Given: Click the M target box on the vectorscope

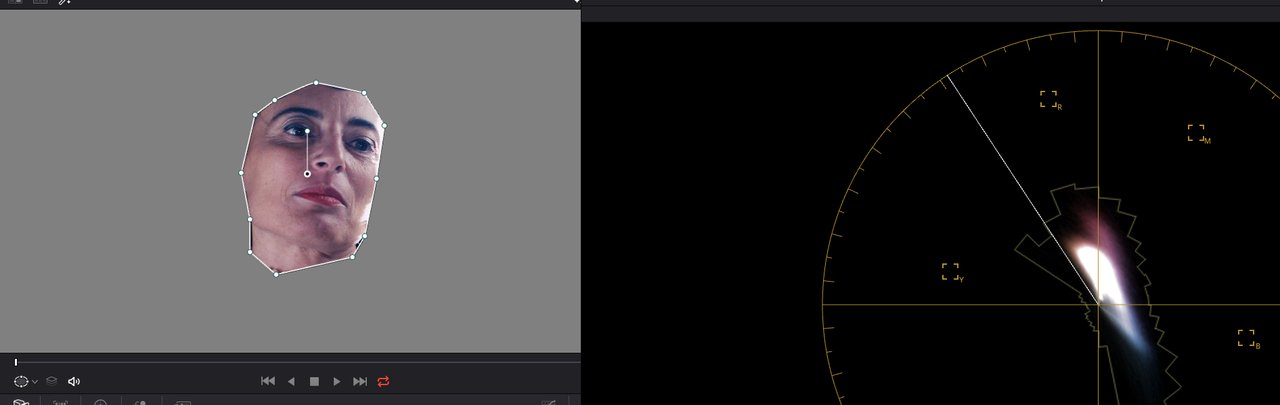Looking at the screenshot, I should [1196, 133].
